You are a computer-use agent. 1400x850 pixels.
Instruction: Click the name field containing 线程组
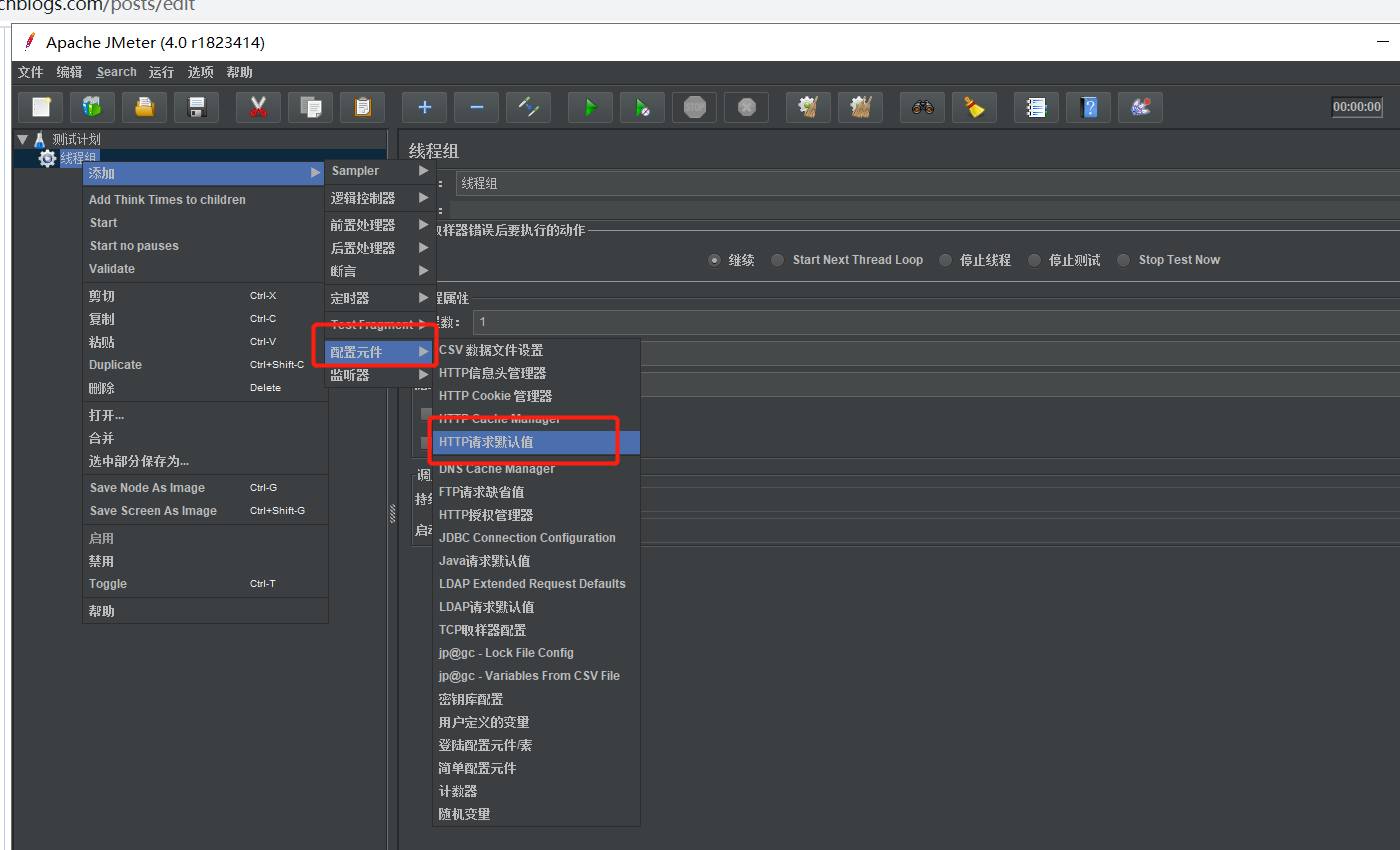(927, 183)
